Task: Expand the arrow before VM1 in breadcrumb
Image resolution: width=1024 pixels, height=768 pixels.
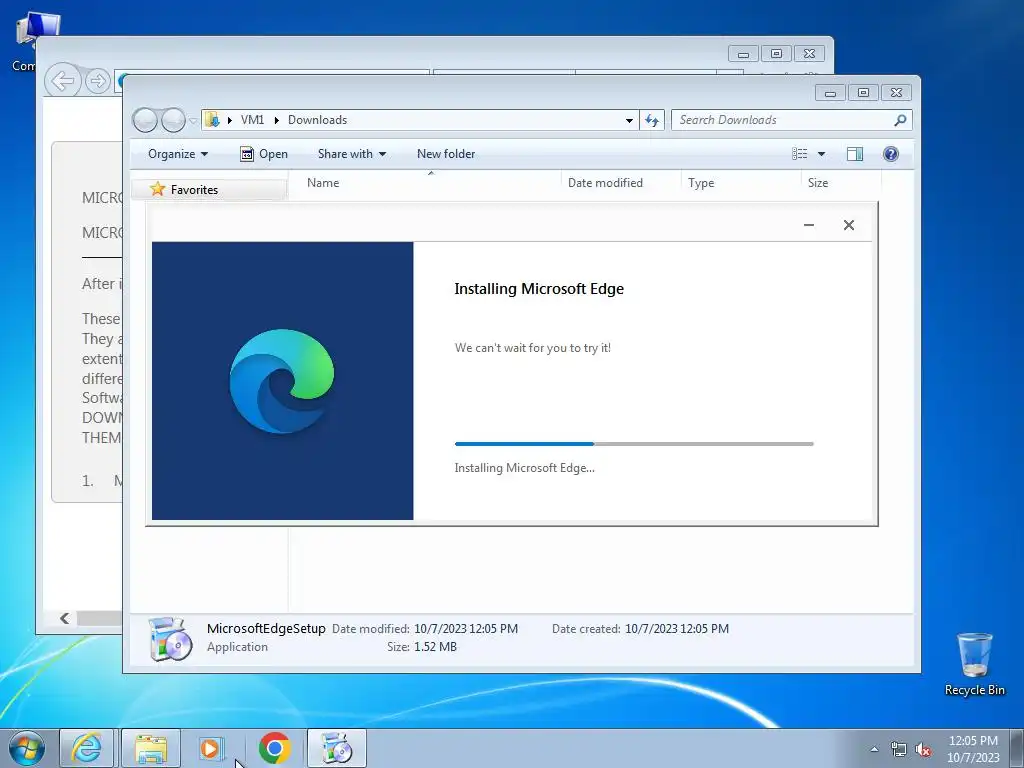Action: click(x=229, y=120)
